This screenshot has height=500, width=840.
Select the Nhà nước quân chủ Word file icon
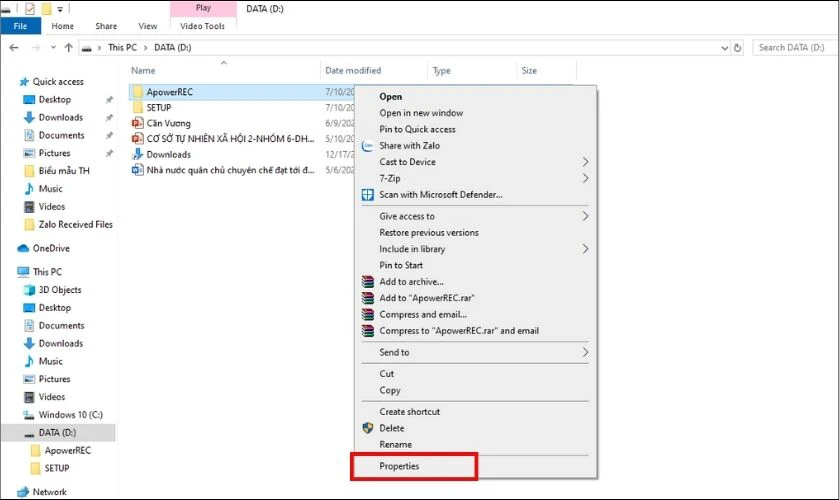pyautogui.click(x=138, y=170)
